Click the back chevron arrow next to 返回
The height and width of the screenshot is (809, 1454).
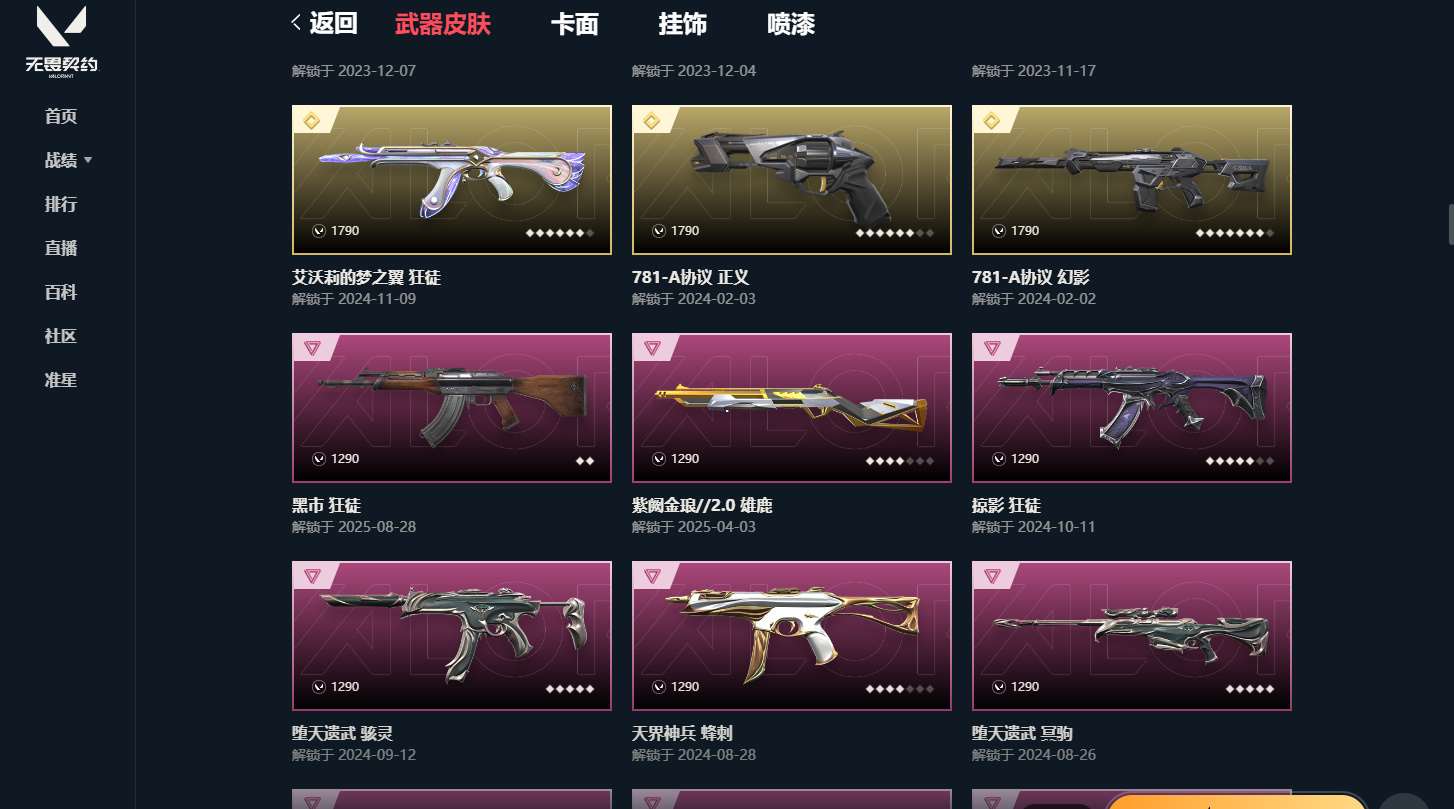click(296, 23)
